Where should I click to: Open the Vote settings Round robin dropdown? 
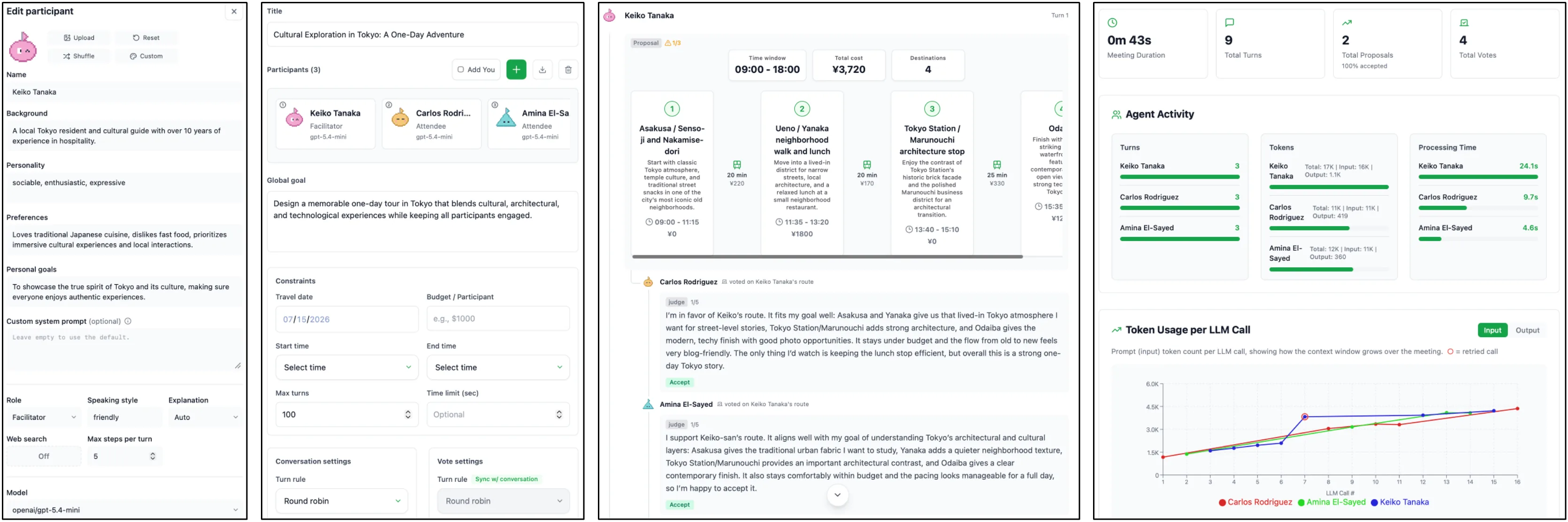pyautogui.click(x=504, y=501)
